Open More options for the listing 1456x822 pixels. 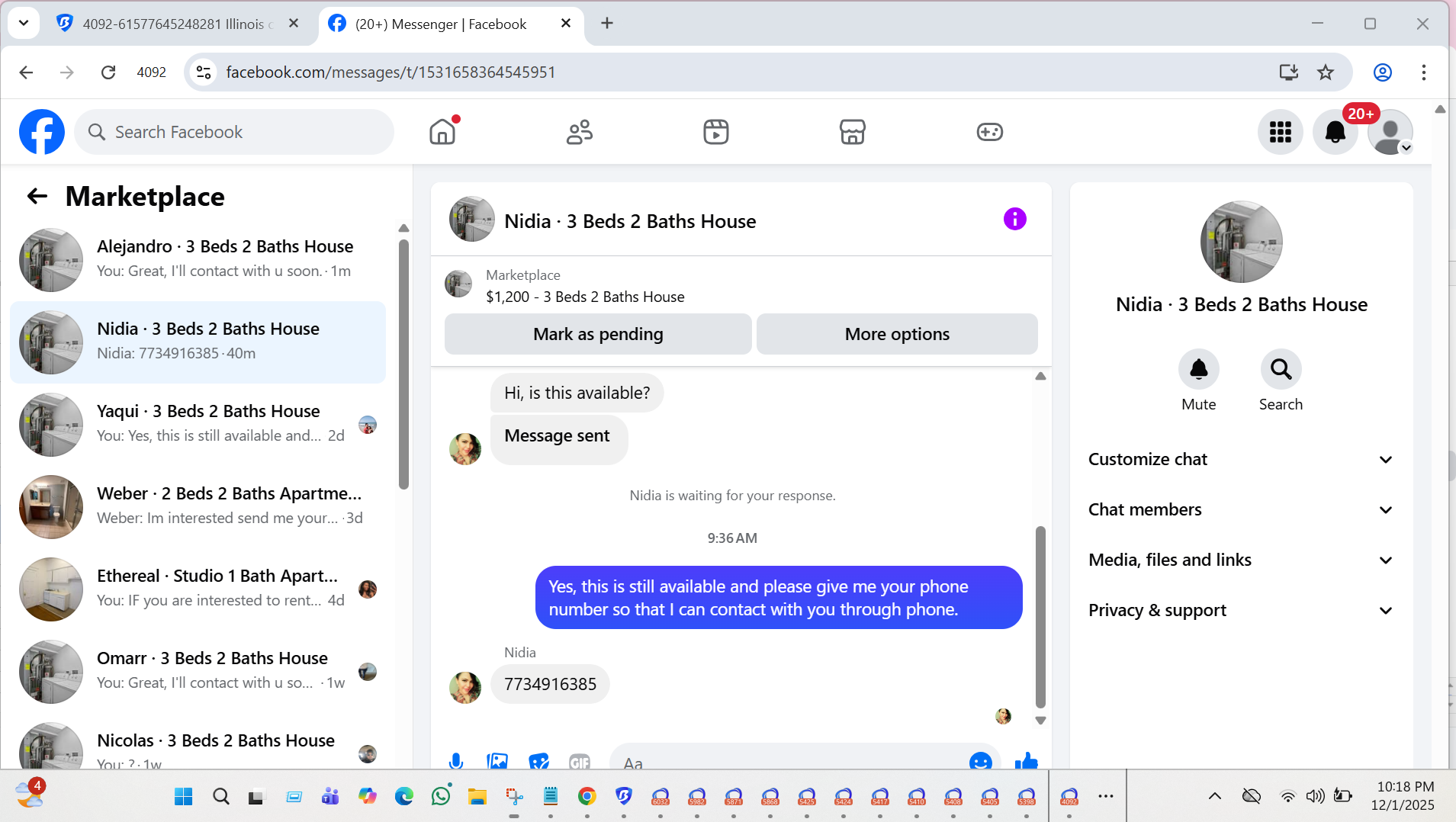click(897, 334)
